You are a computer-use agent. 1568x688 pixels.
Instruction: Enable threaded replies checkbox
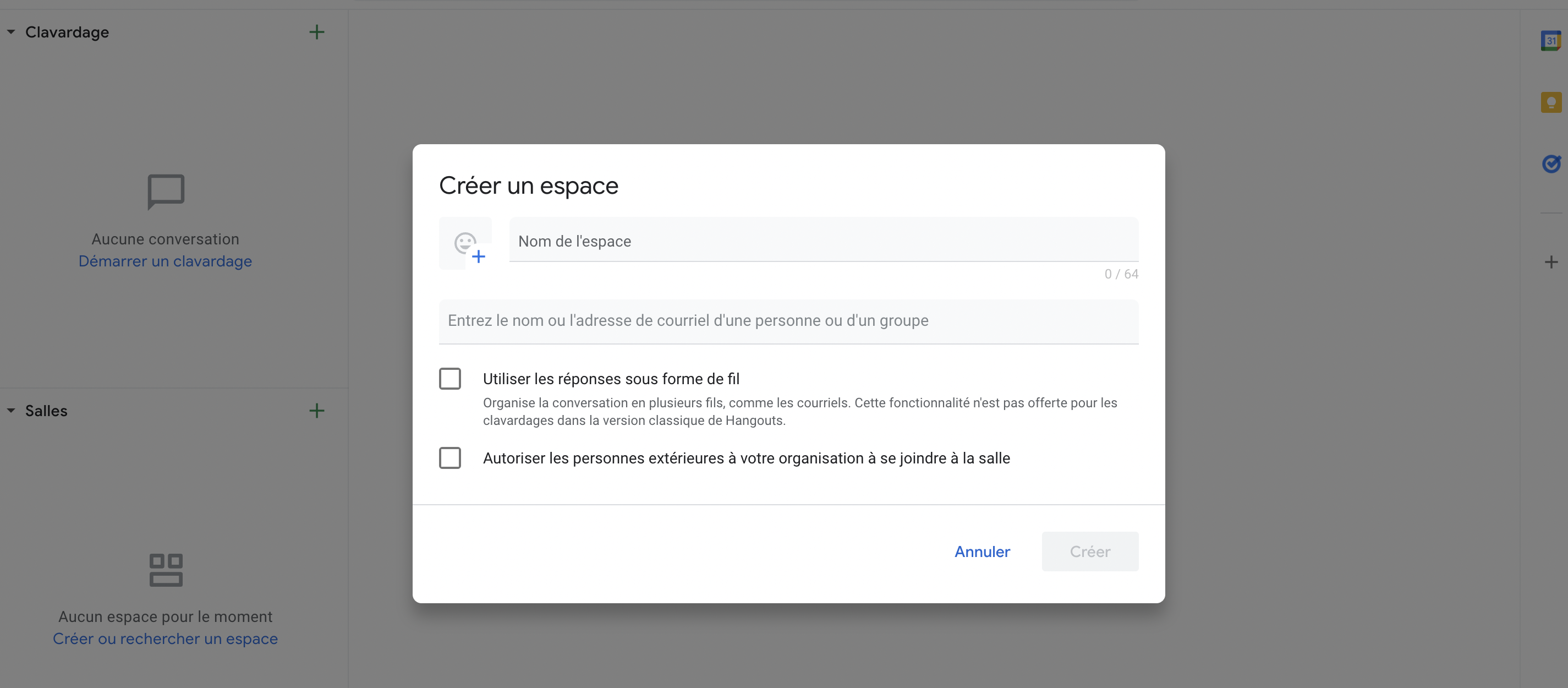450,379
